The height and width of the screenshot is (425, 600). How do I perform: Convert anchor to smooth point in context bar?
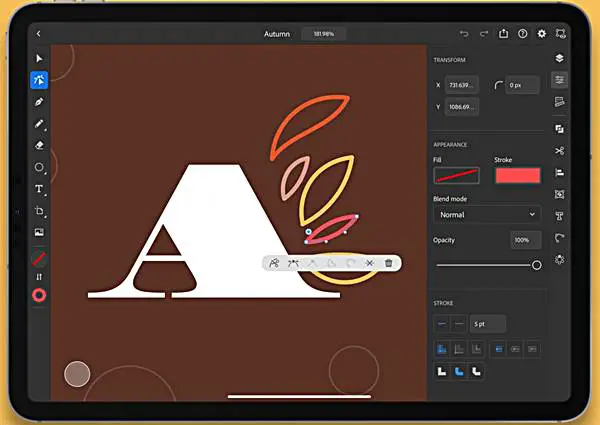(293, 263)
